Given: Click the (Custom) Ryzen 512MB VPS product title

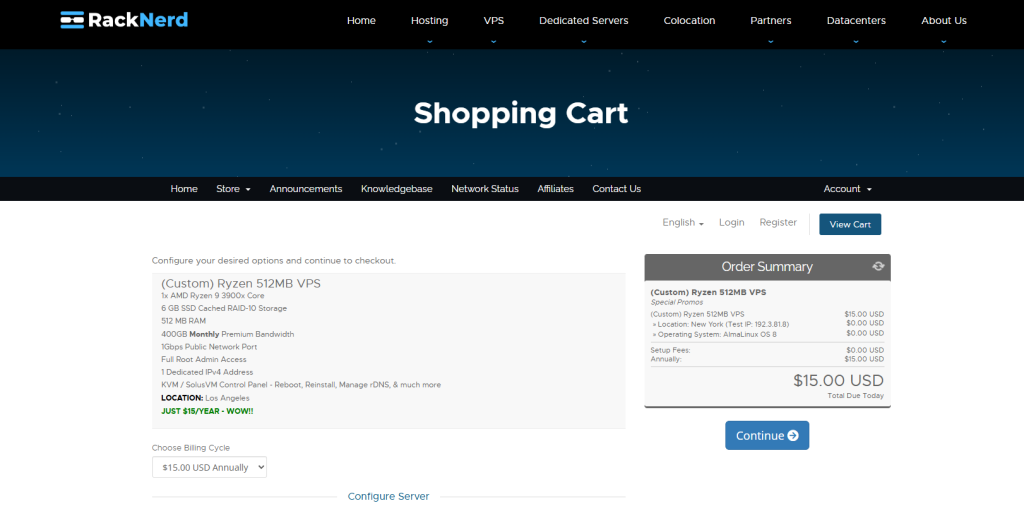Looking at the screenshot, I should tap(240, 284).
